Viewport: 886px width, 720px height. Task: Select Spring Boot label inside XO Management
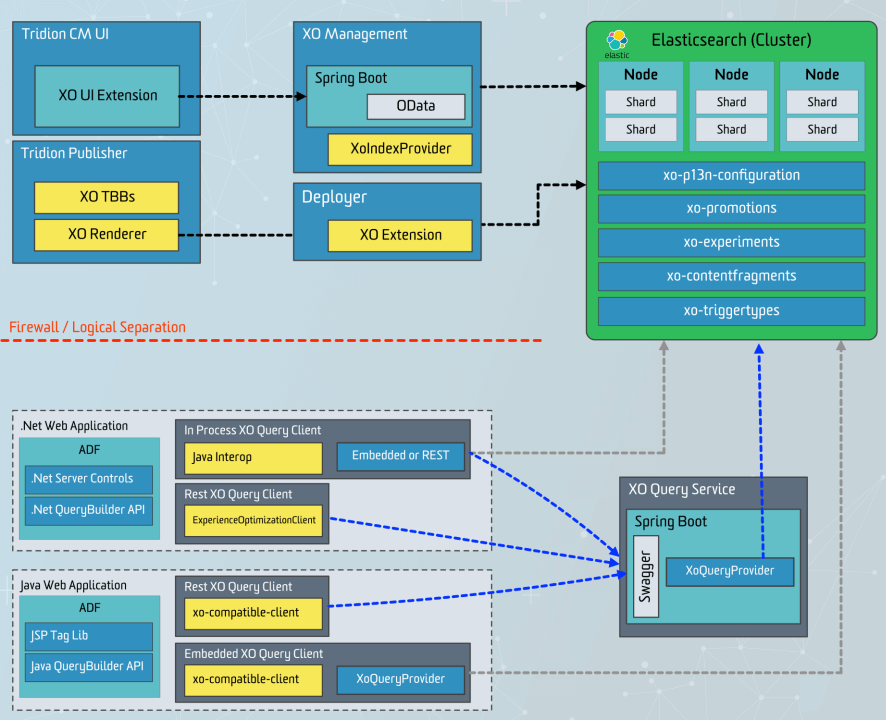[x=351, y=78]
